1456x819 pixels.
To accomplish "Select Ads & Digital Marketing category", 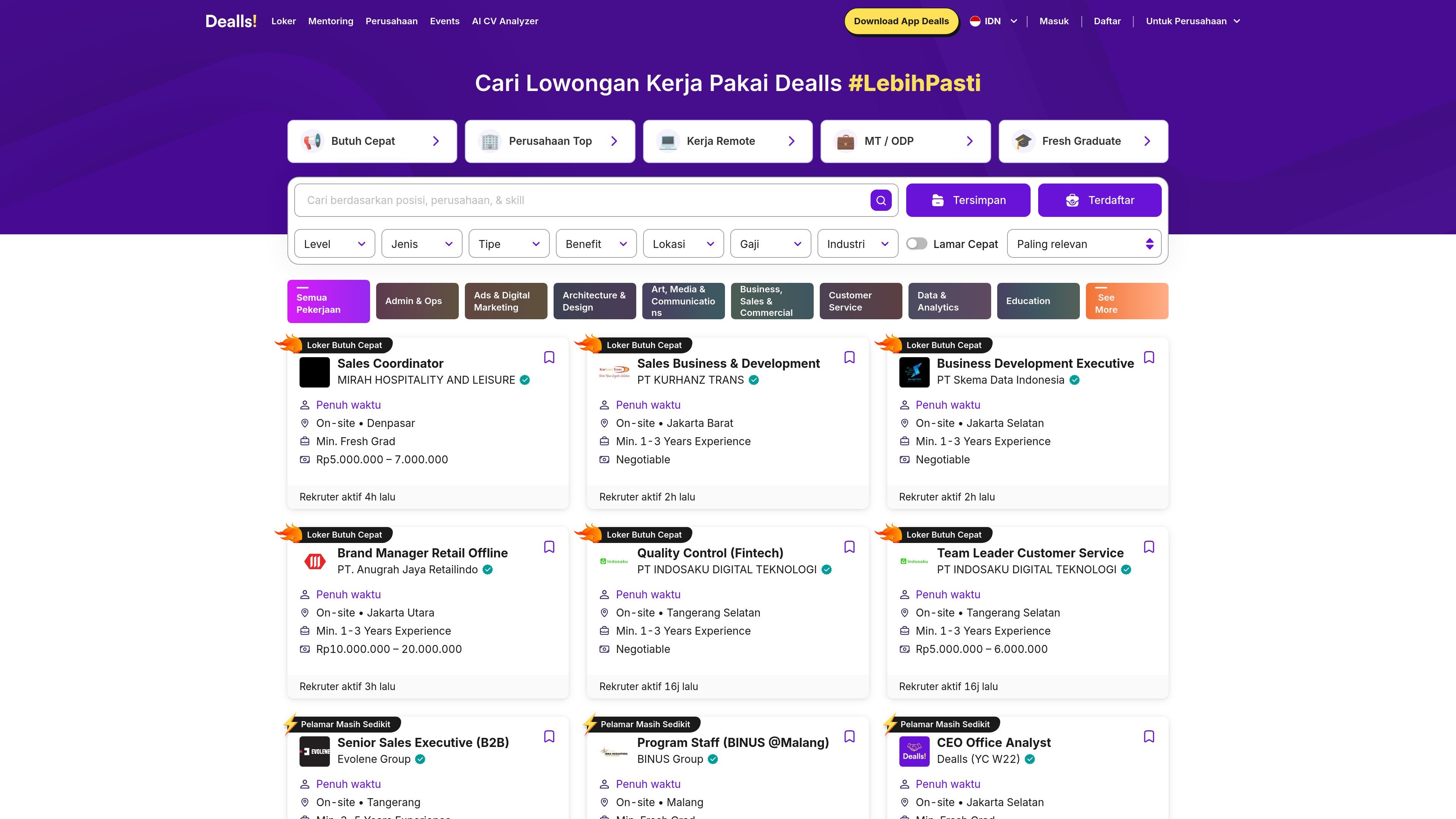I will [506, 301].
